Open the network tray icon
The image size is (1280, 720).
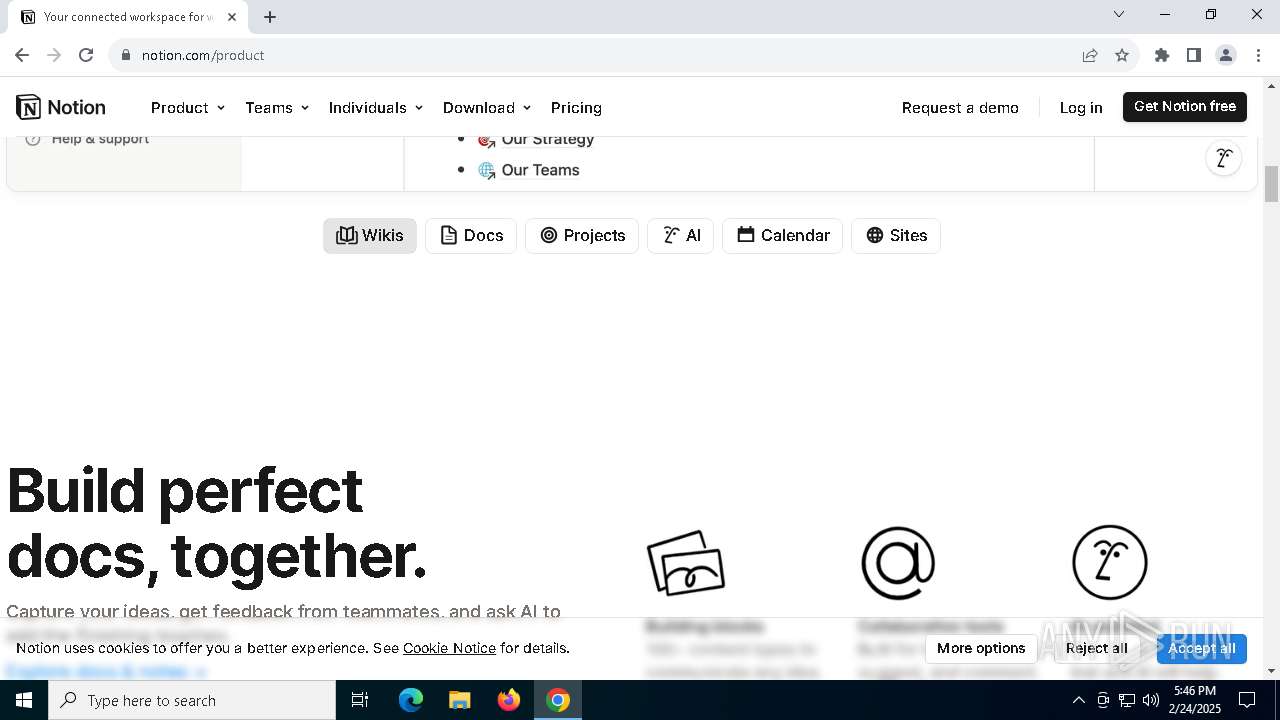(x=1126, y=700)
